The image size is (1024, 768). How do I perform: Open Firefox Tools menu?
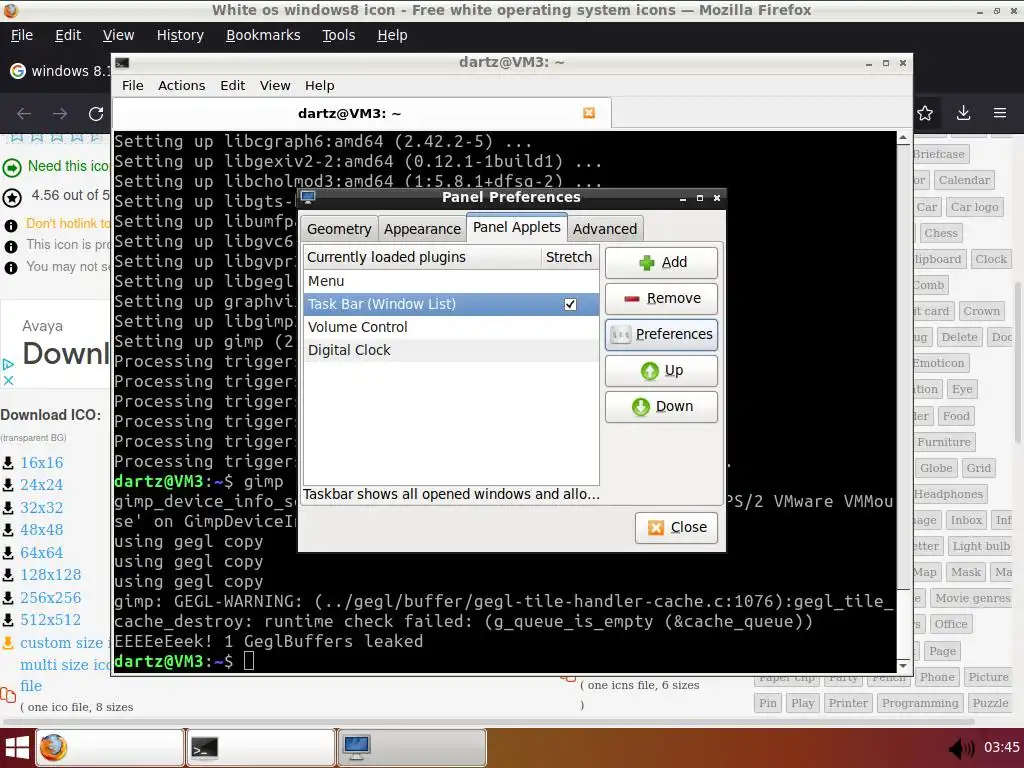(338, 35)
